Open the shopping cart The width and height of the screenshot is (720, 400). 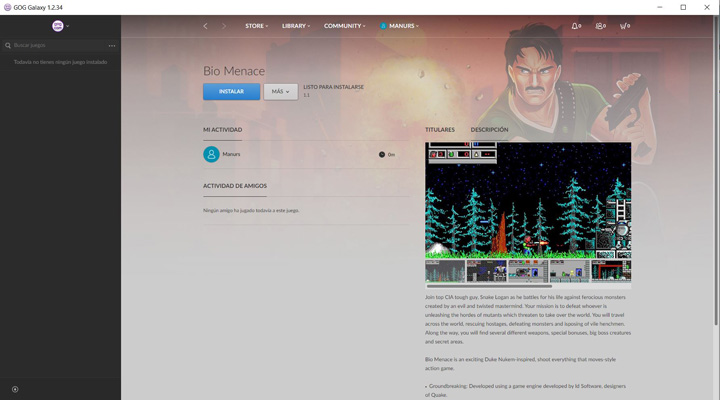(624, 26)
